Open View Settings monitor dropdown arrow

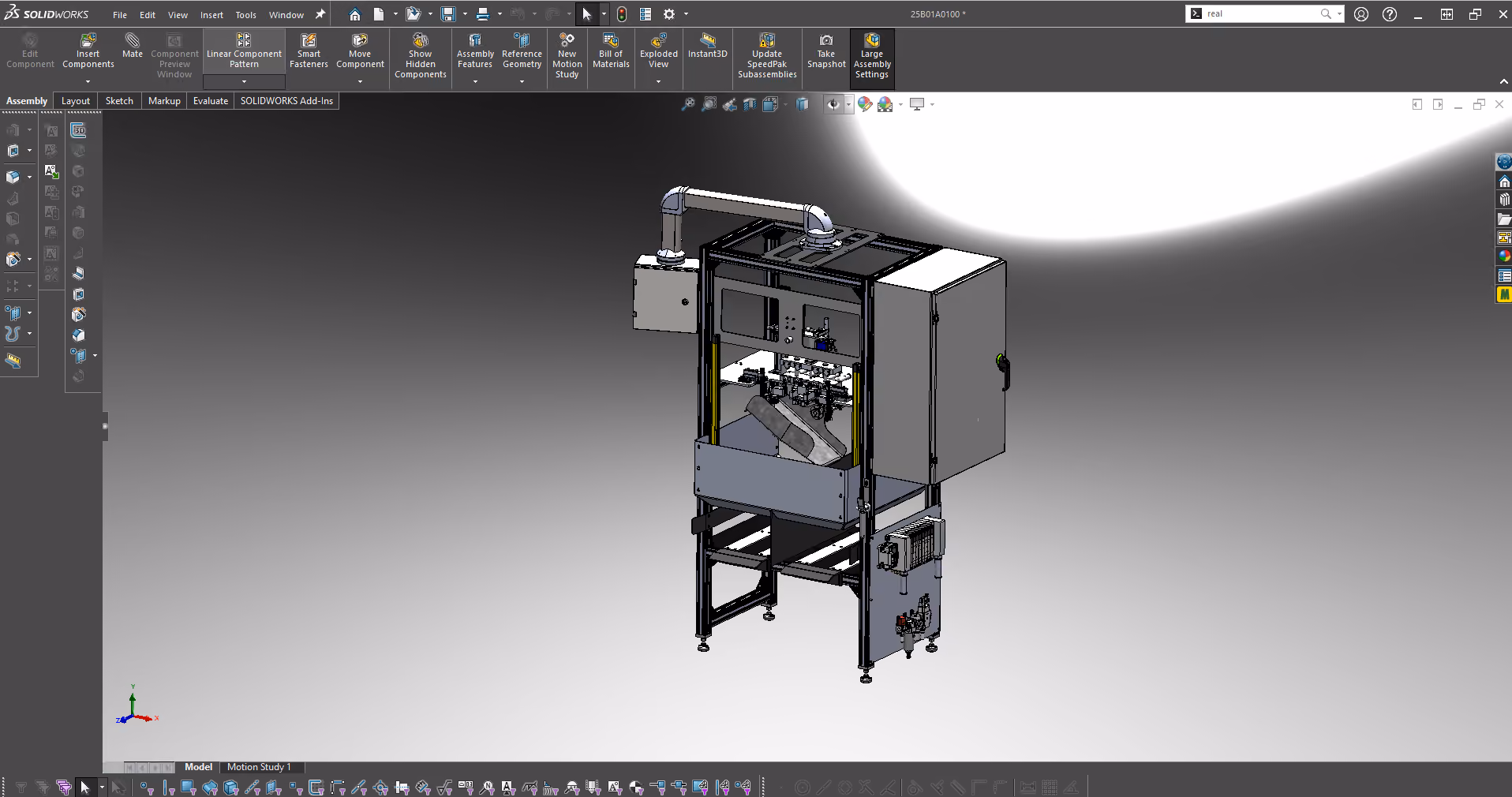pos(932,104)
